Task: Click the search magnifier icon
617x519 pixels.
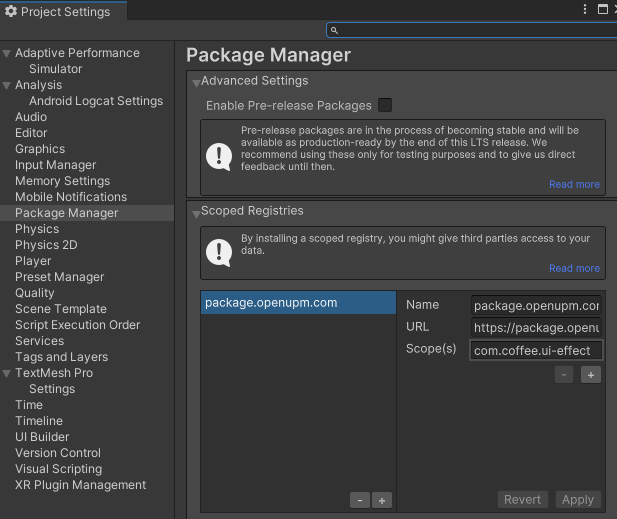Action: pyautogui.click(x=334, y=30)
